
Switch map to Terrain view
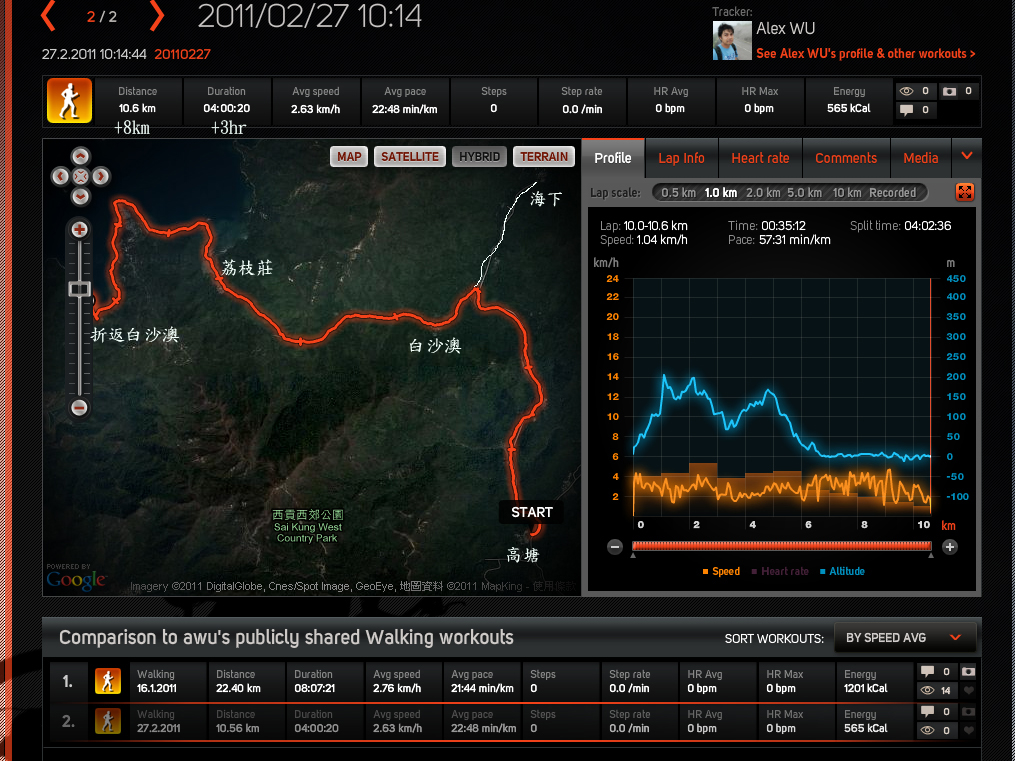544,157
